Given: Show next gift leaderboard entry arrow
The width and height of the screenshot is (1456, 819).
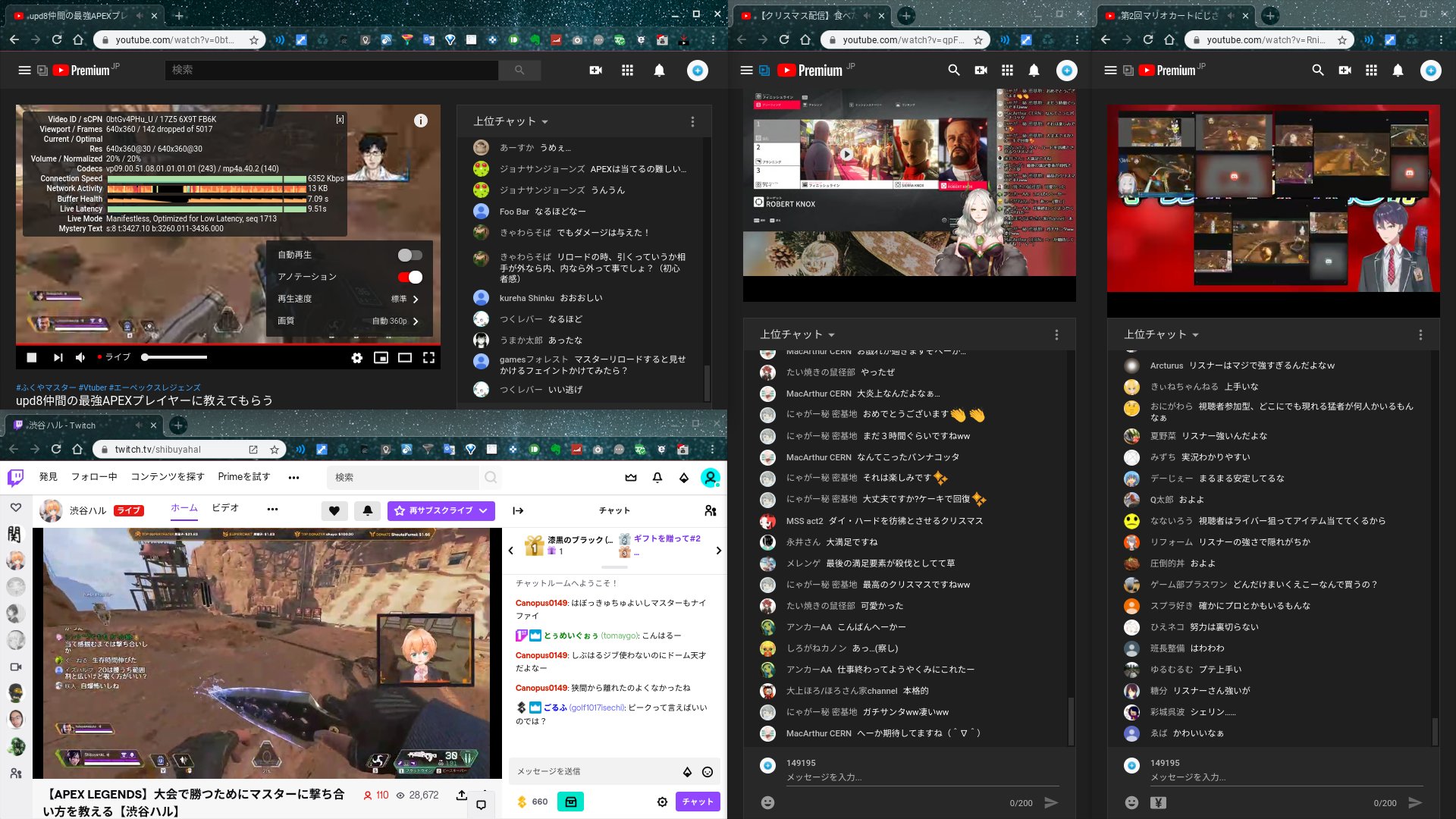Looking at the screenshot, I should coord(718,551).
